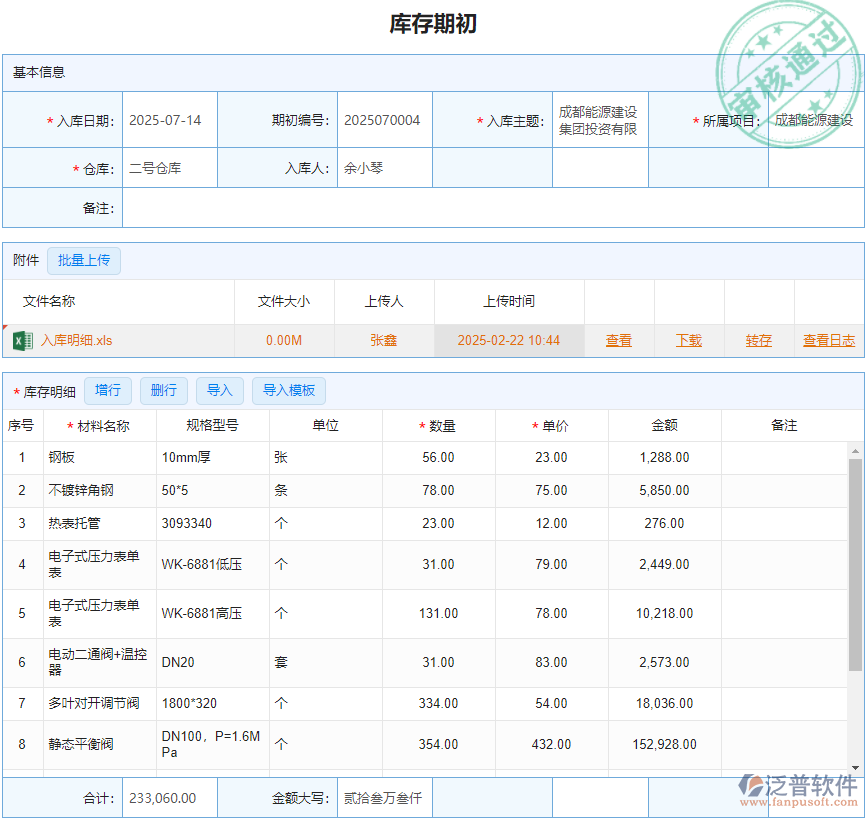Click the 批量上传 button
This screenshot has width=868, height=818.
pyautogui.click(x=84, y=261)
